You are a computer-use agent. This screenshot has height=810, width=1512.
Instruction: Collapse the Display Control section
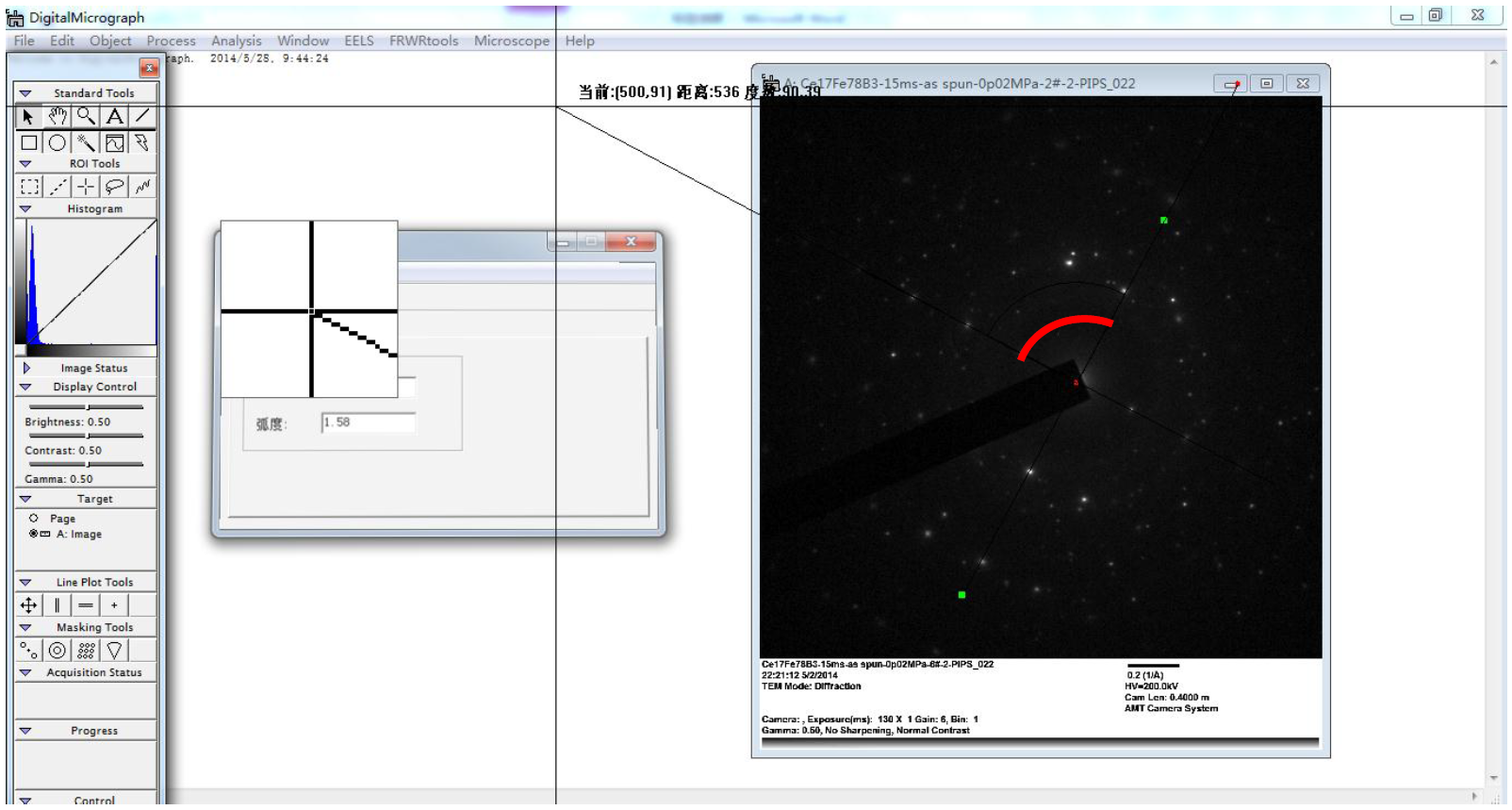25,388
